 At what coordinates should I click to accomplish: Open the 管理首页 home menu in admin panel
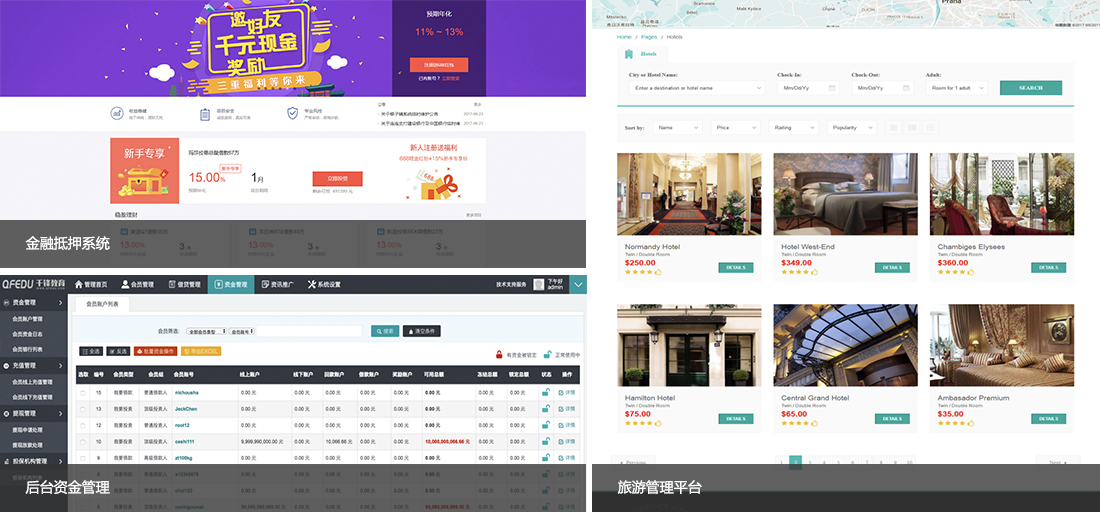click(91, 284)
